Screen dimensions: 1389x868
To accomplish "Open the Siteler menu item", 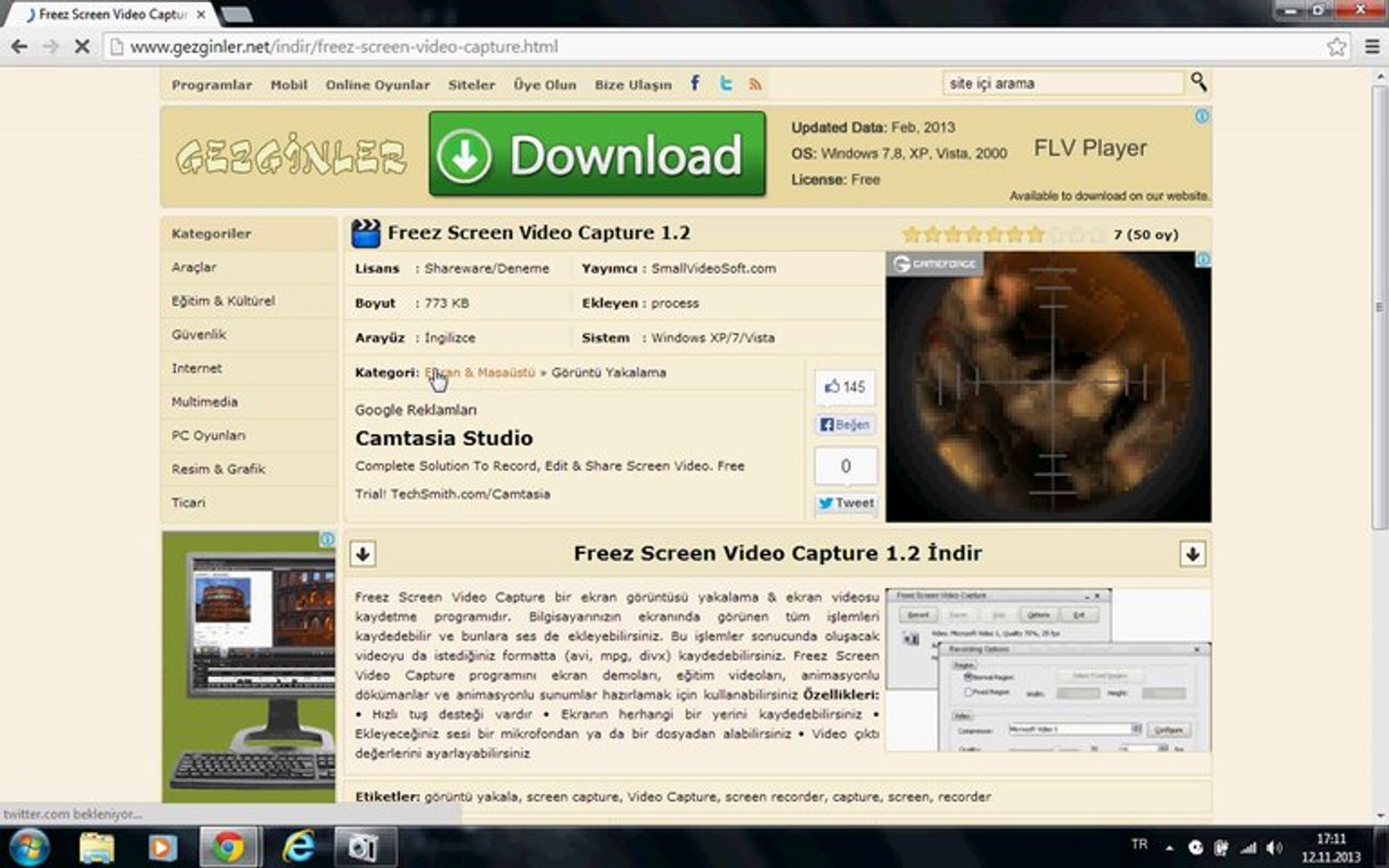I will tap(472, 84).
